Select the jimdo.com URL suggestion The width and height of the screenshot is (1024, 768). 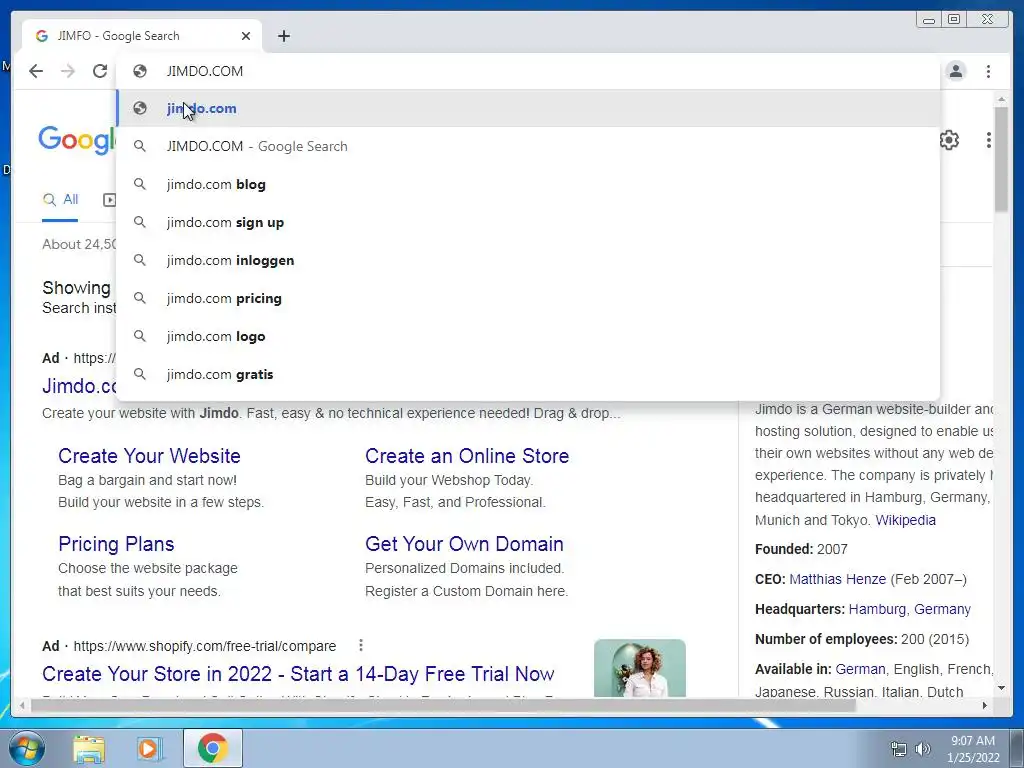528,108
